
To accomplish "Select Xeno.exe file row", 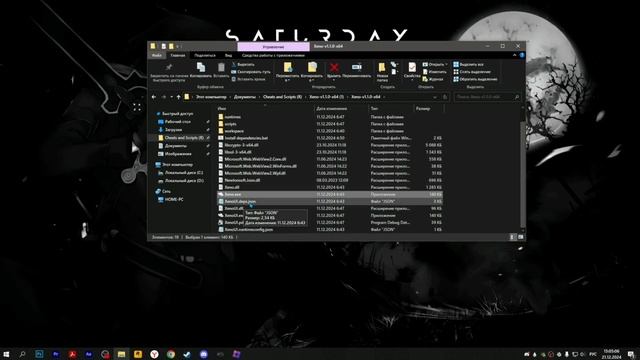I will pyautogui.click(x=329, y=194).
